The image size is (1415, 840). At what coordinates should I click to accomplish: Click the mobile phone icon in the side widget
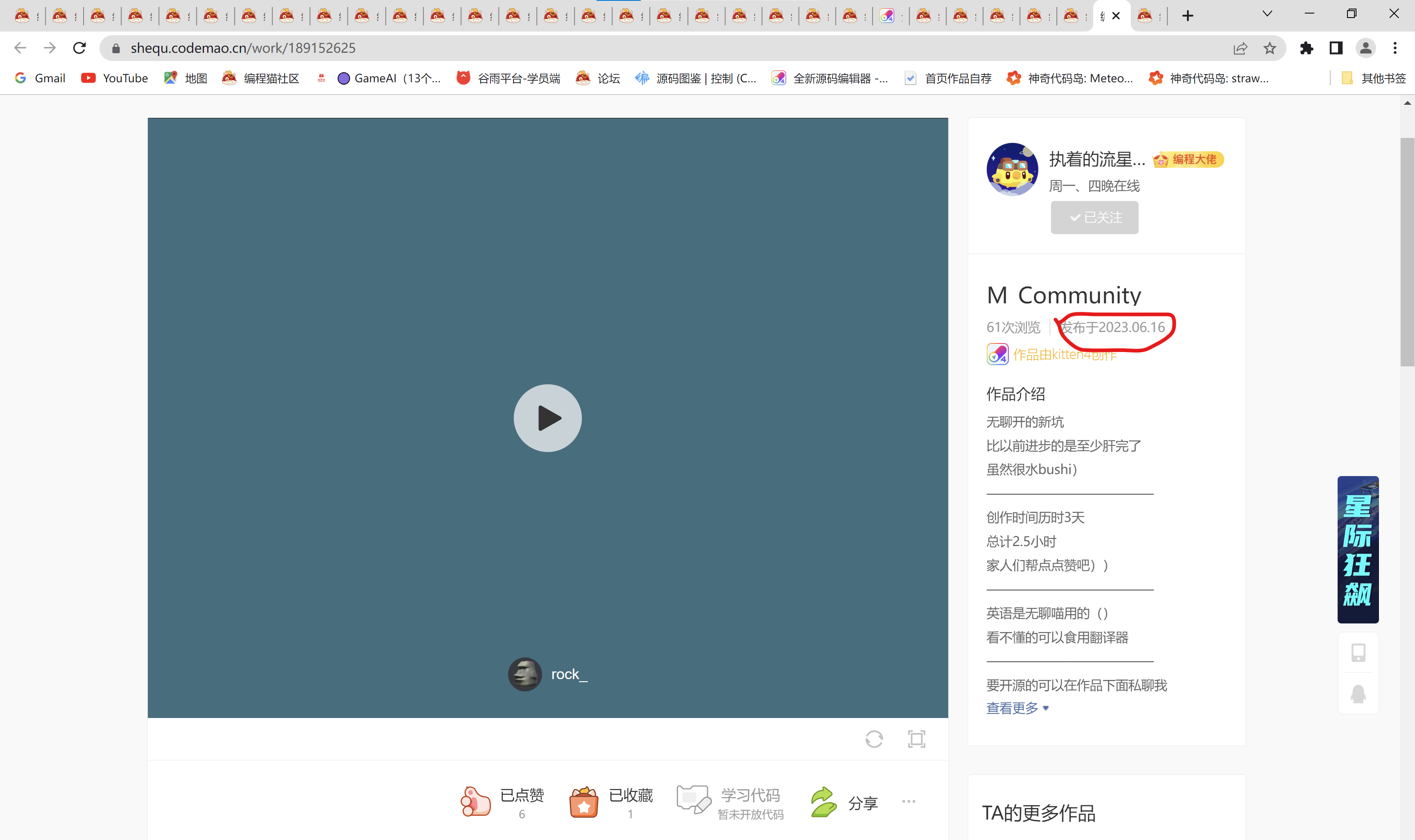coord(1358,653)
